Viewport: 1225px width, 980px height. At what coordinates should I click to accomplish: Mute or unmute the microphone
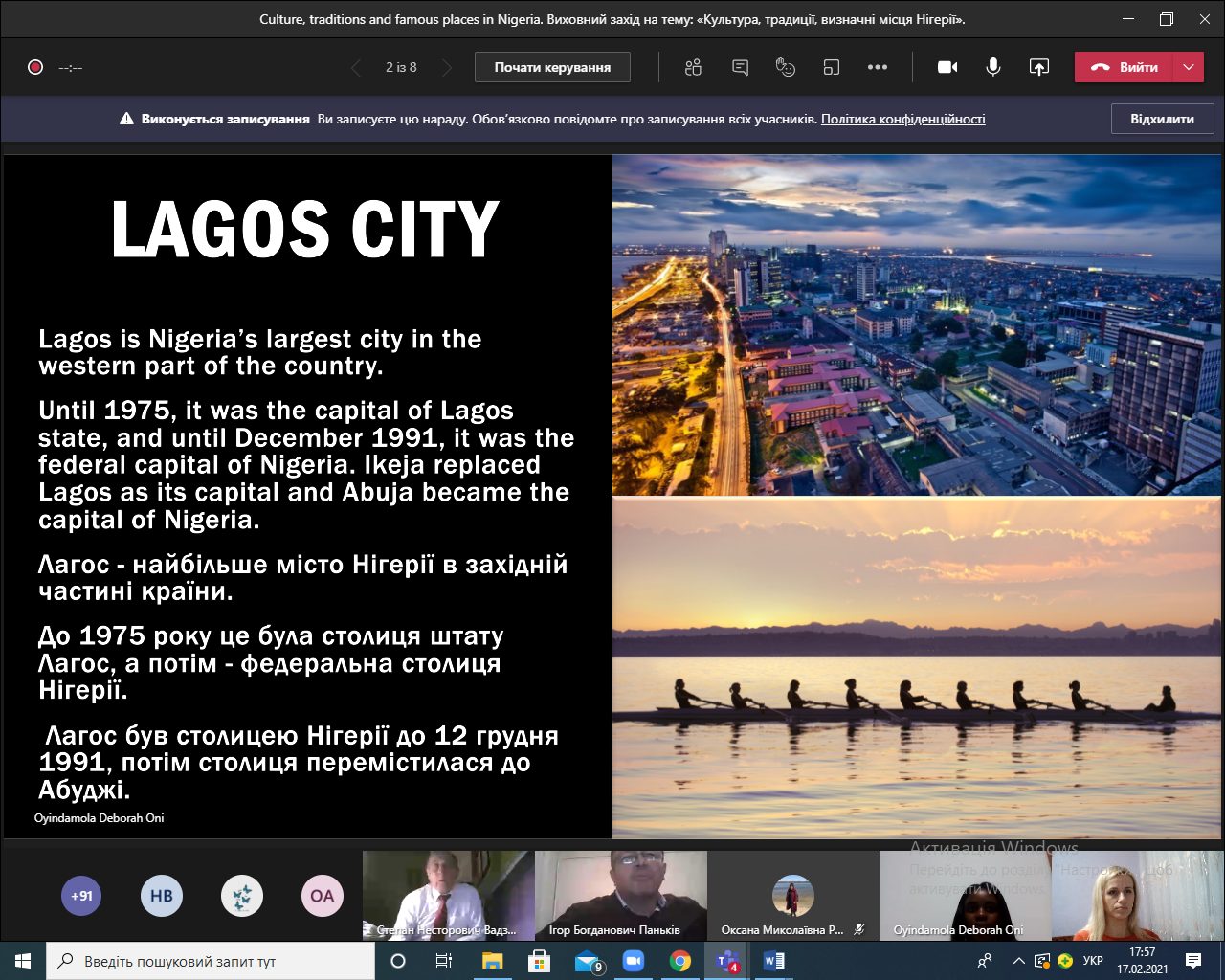tap(993, 67)
